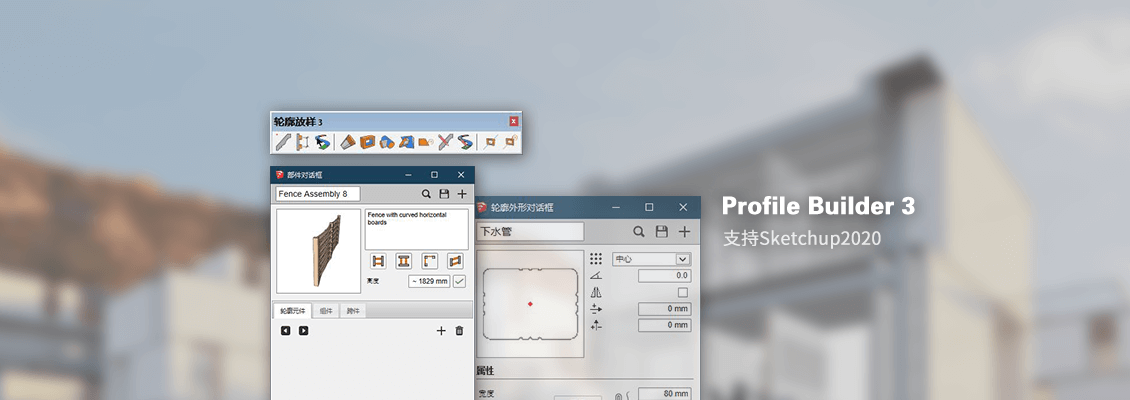
Task: Click the red S-curve path tool before last separator
Action: coord(465,142)
